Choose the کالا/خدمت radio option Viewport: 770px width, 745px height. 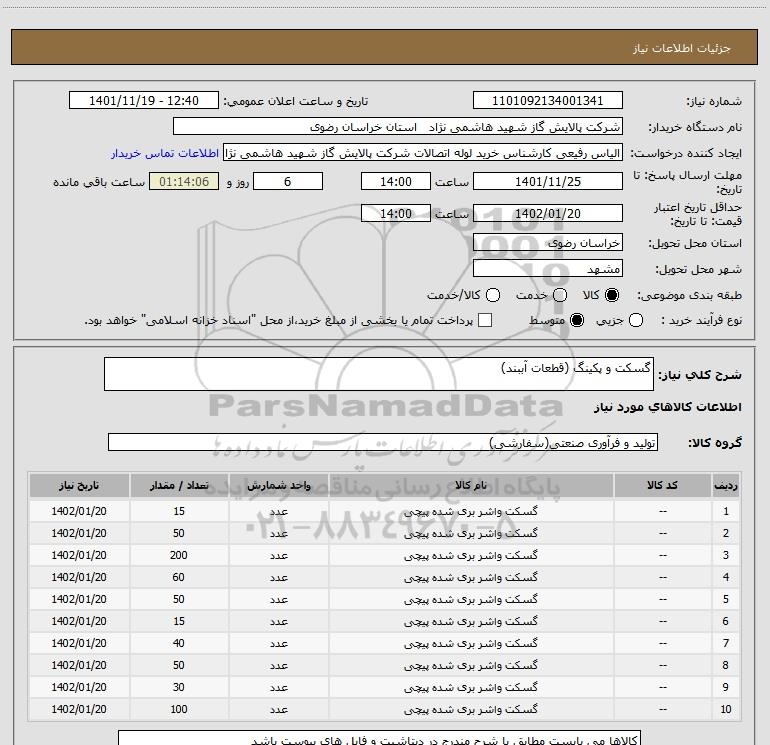493,296
